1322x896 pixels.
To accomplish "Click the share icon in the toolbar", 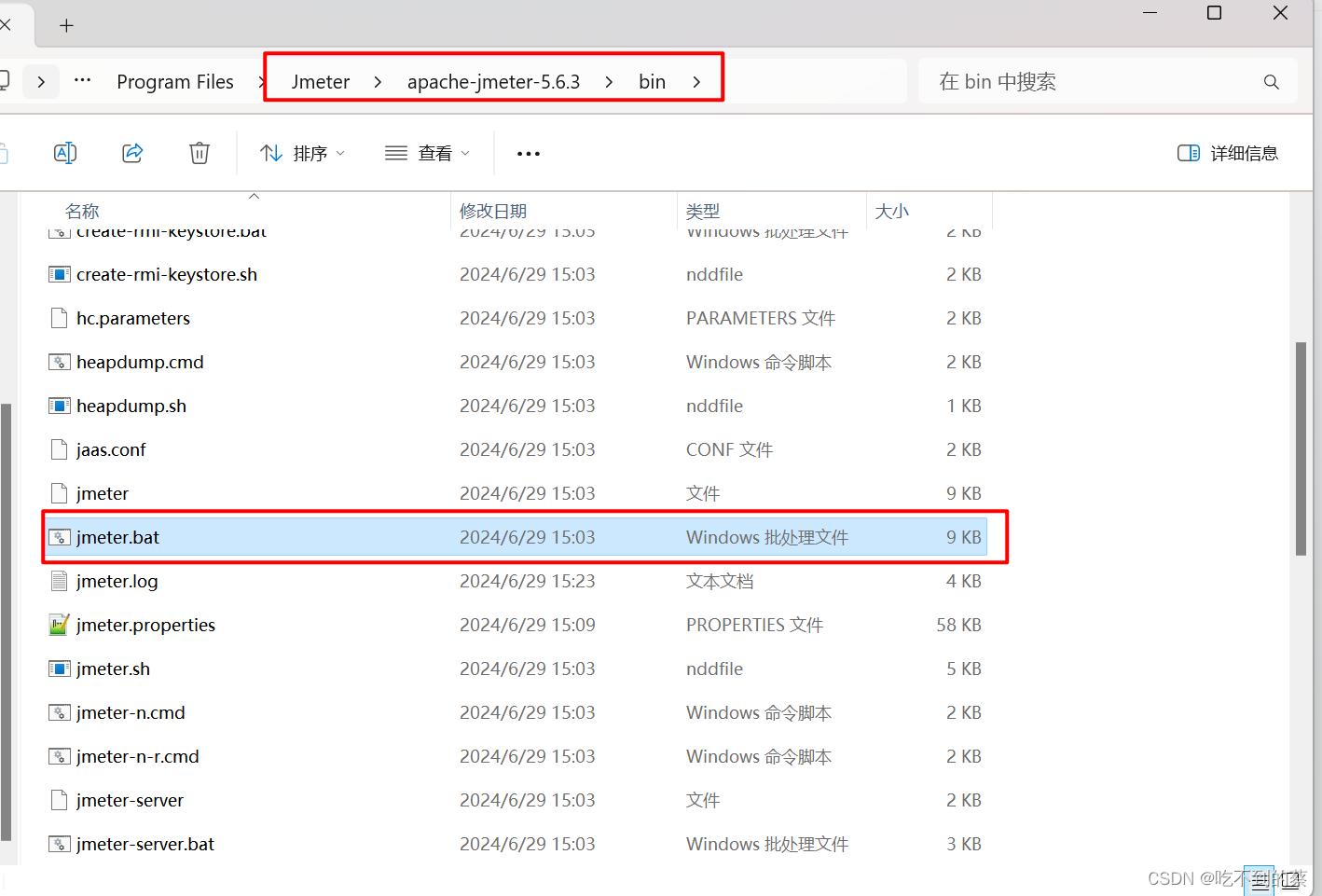I will [132, 153].
